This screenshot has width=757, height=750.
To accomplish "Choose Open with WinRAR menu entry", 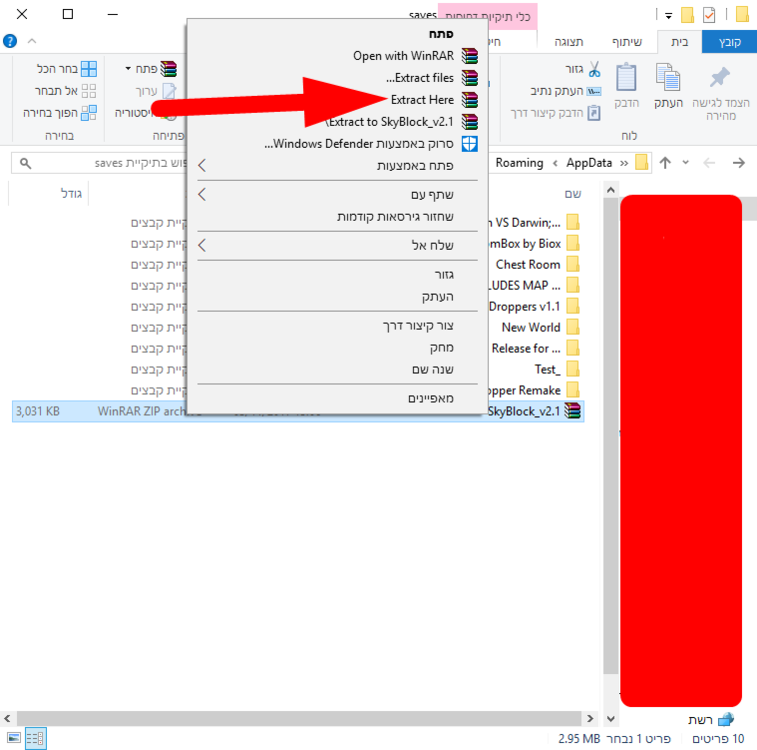I will (337, 56).
